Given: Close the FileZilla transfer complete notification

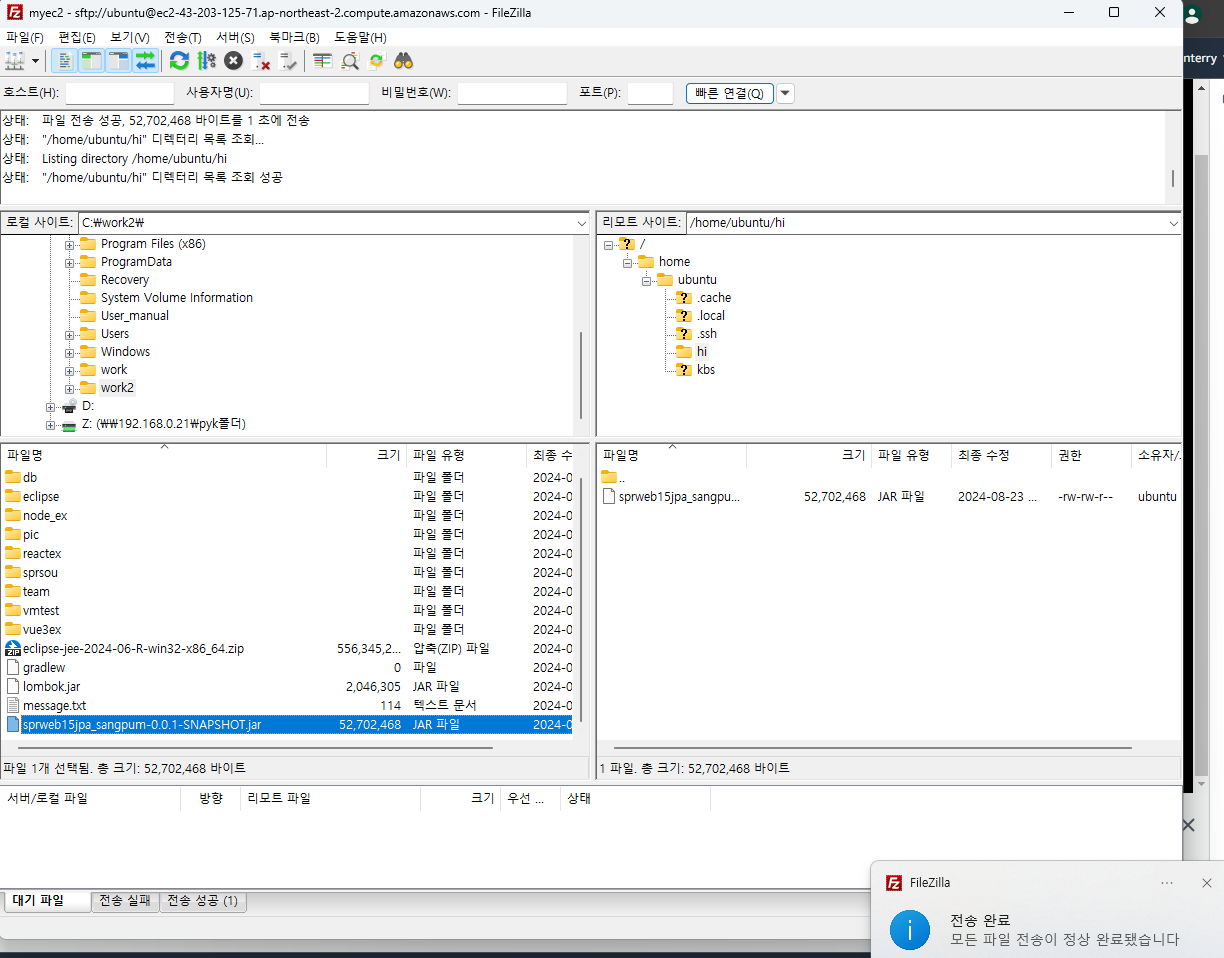Looking at the screenshot, I should click(1207, 883).
